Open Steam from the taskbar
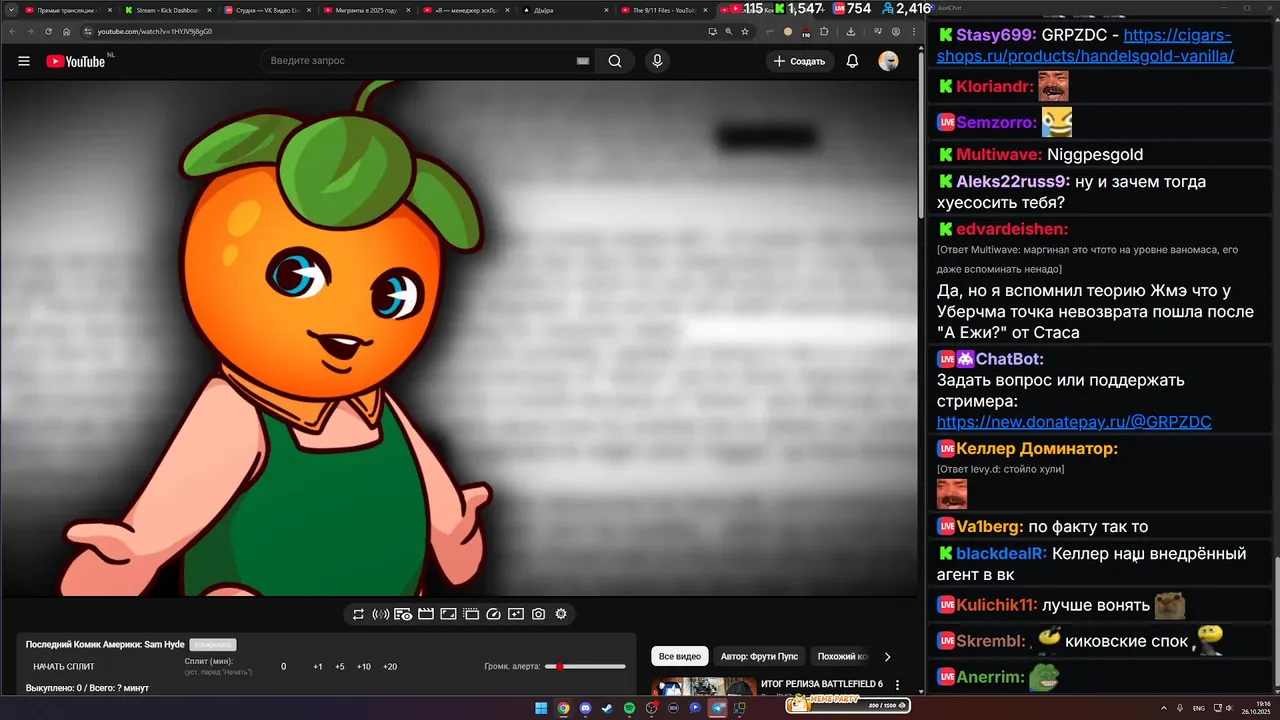 coord(607,708)
